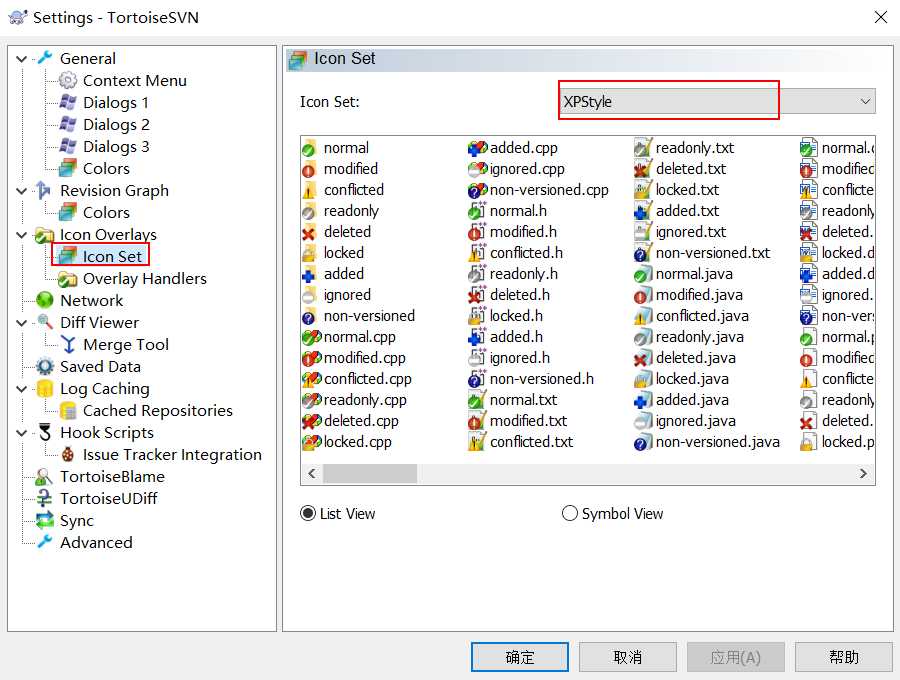Click the 帮助 Help button
Viewport: 900px width, 680px height.
[x=844, y=656]
